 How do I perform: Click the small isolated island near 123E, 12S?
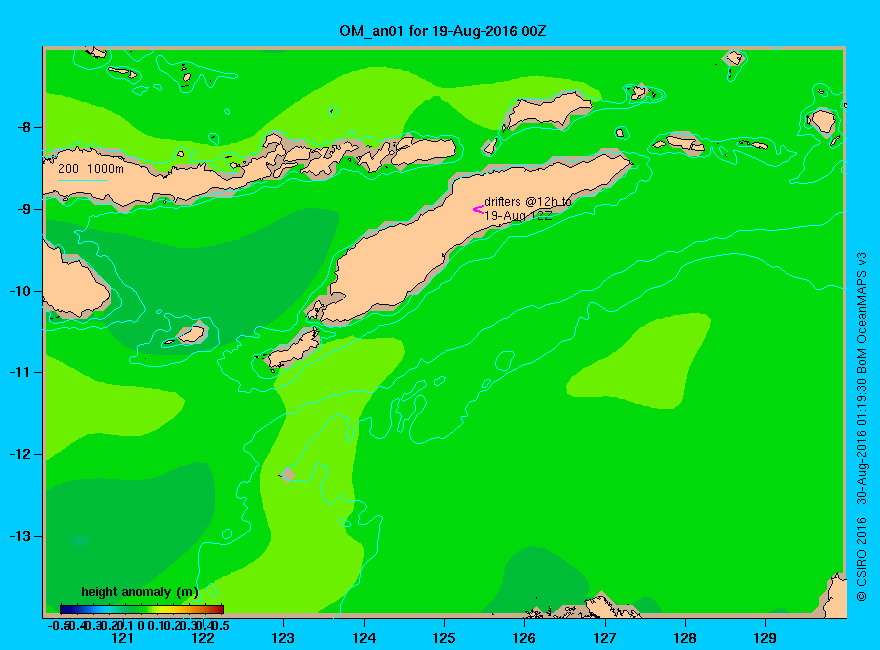287,475
